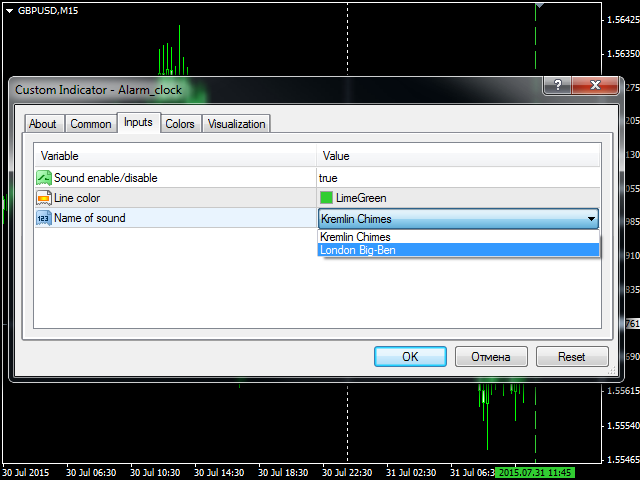This screenshot has width=640, height=480.
Task: Click the Line color row icon
Action: point(44,198)
